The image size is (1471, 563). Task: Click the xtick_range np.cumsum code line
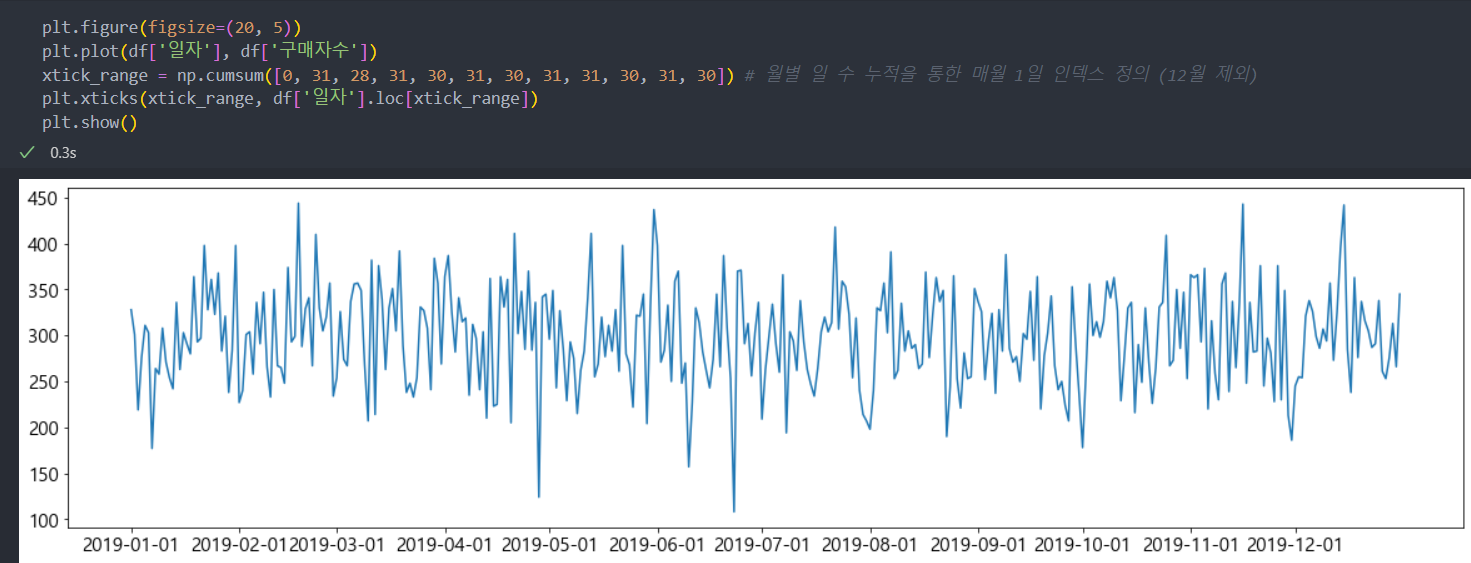coord(389,74)
